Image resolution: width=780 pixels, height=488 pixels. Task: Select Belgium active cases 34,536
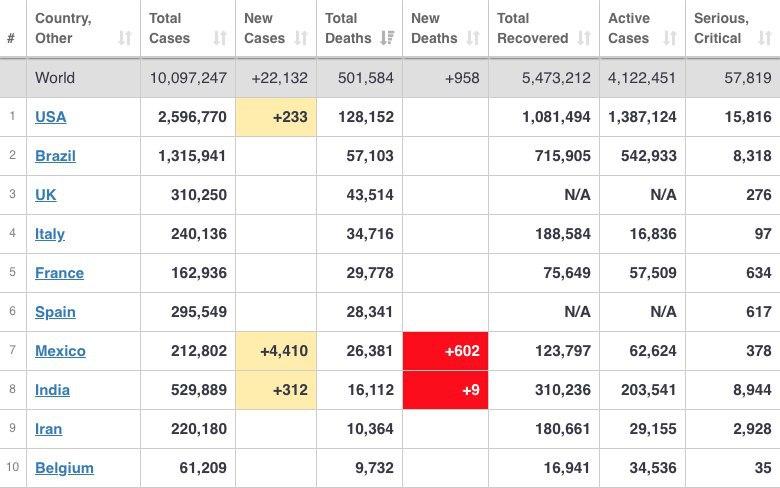[653, 468]
